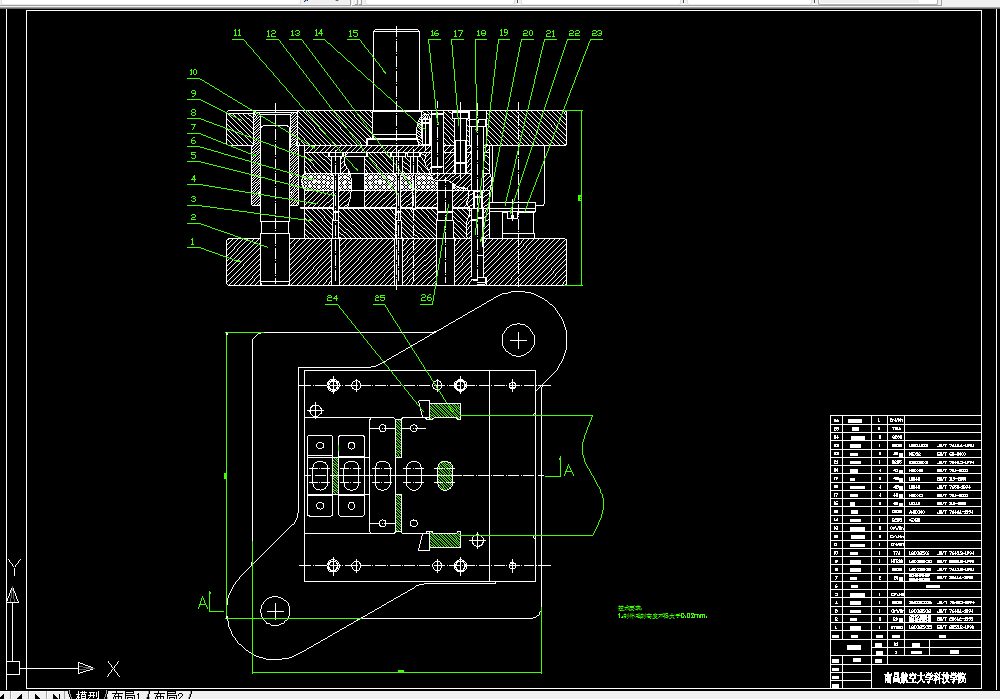Select the lower-left guide post hole crosshair
Viewport: 1000px width, 699px height.
coord(275,612)
